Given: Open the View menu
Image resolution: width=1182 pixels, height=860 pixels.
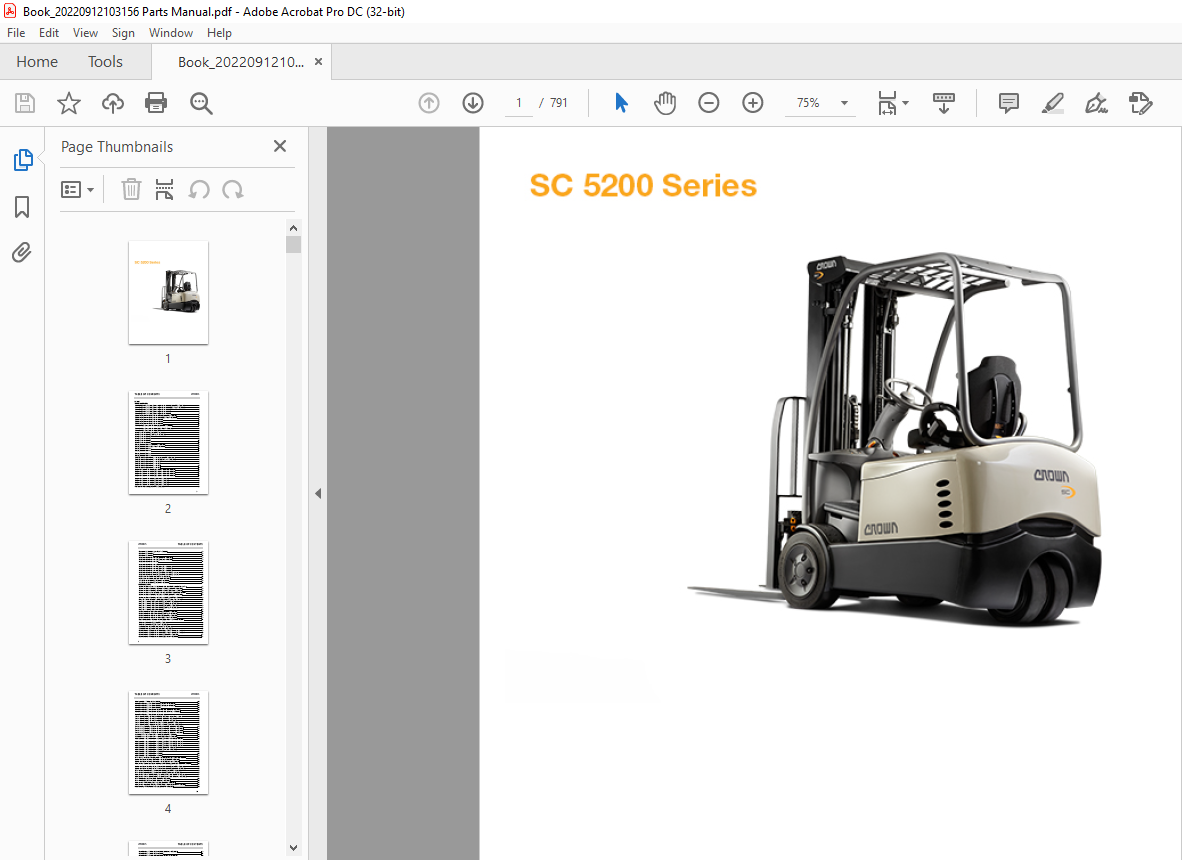Looking at the screenshot, I should pos(85,33).
